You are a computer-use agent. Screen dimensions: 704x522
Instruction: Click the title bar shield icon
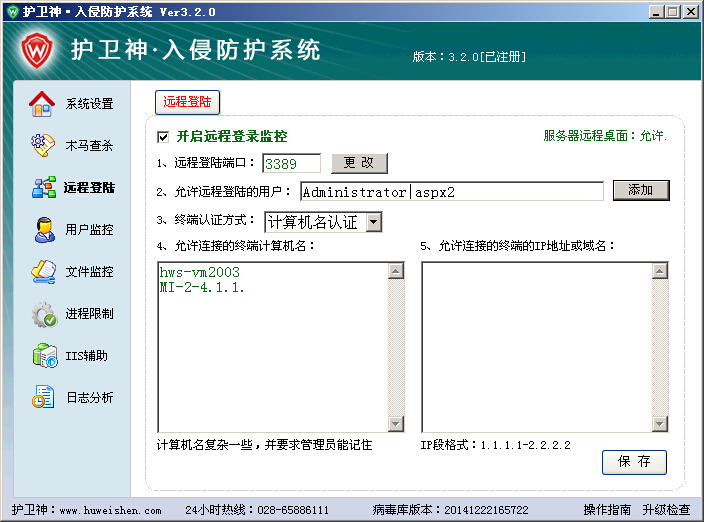click(x=12, y=11)
